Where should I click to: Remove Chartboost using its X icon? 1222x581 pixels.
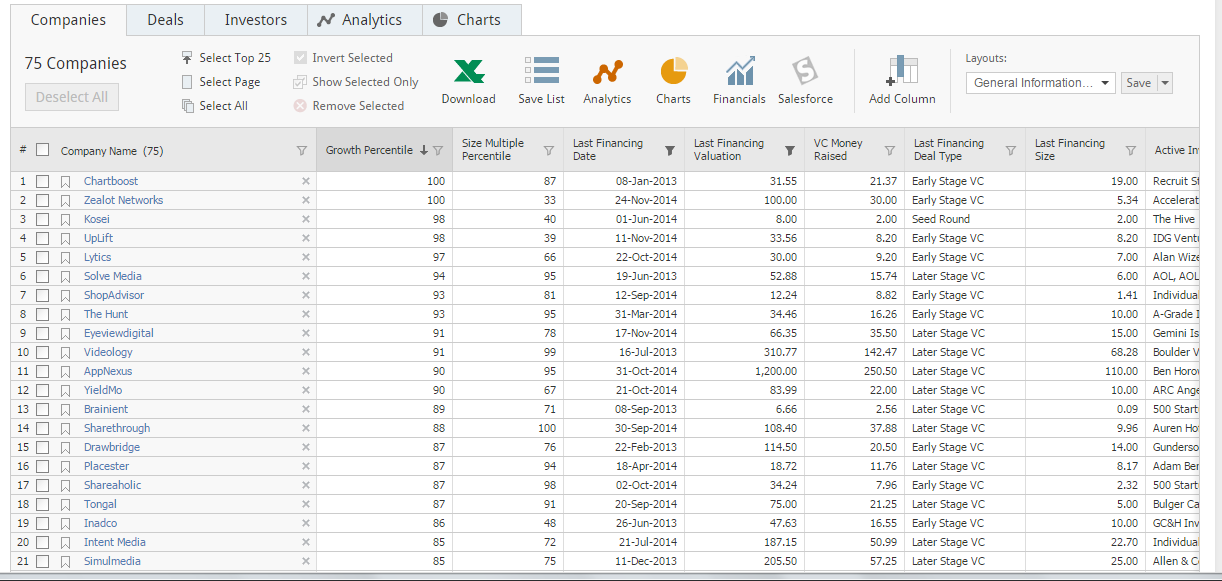306,182
